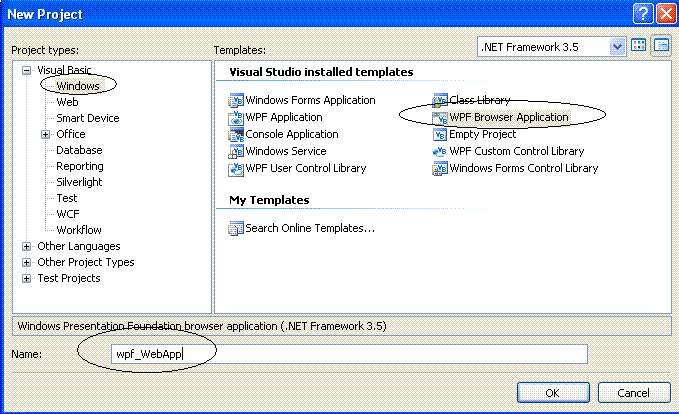Screen dimensions: 679x414
Task: Click the WPF Custom Control Library icon
Action: [x=440, y=152]
